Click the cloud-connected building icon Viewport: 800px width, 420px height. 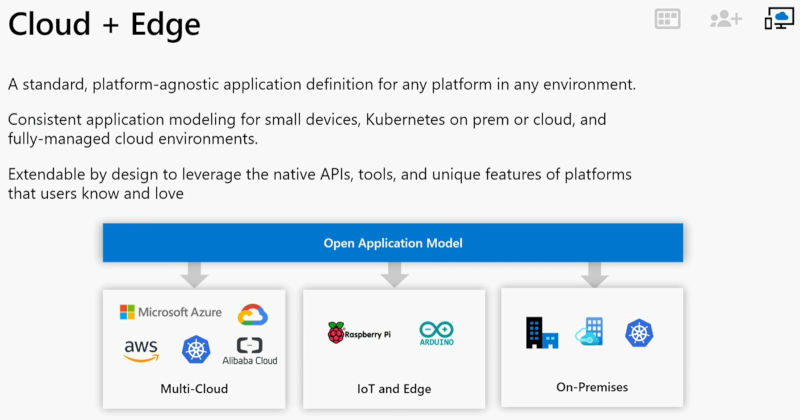click(x=589, y=332)
